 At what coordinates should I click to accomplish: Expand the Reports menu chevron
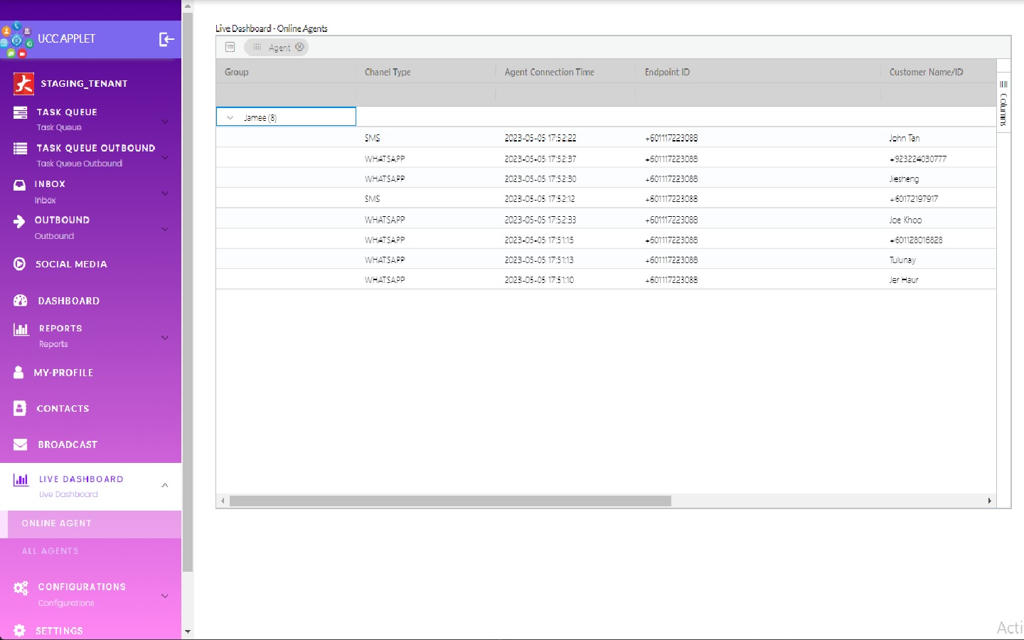[x=165, y=338]
